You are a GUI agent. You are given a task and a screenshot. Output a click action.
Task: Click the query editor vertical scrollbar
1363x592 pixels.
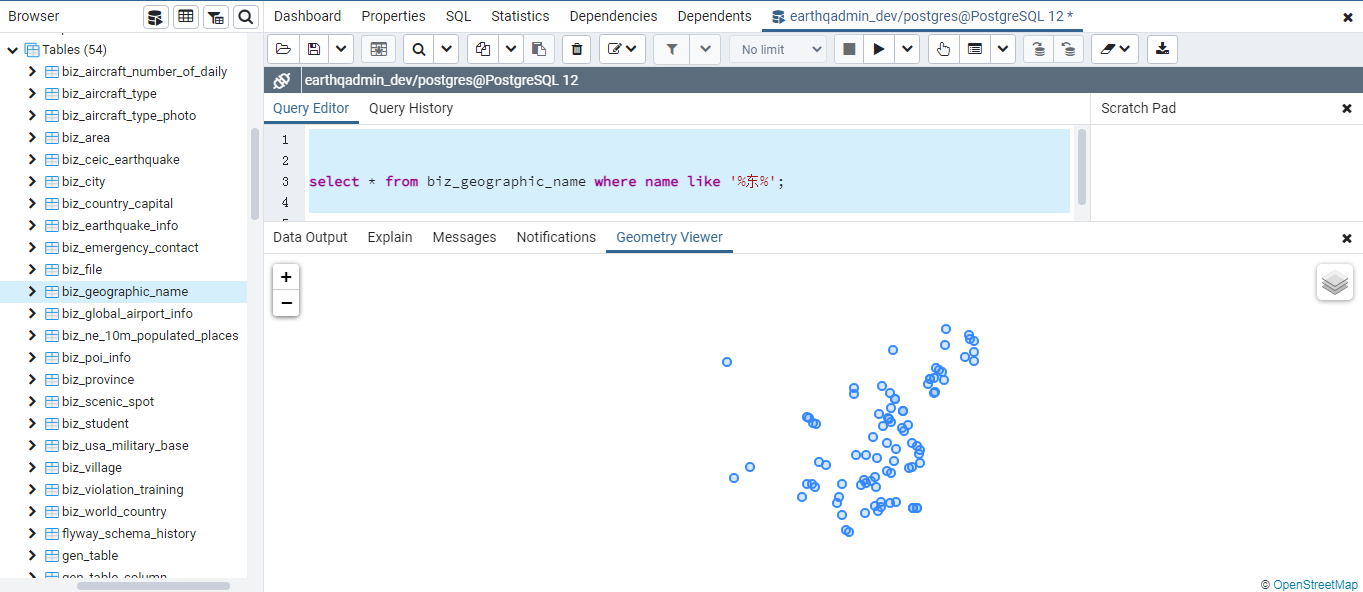pyautogui.click(x=1081, y=165)
